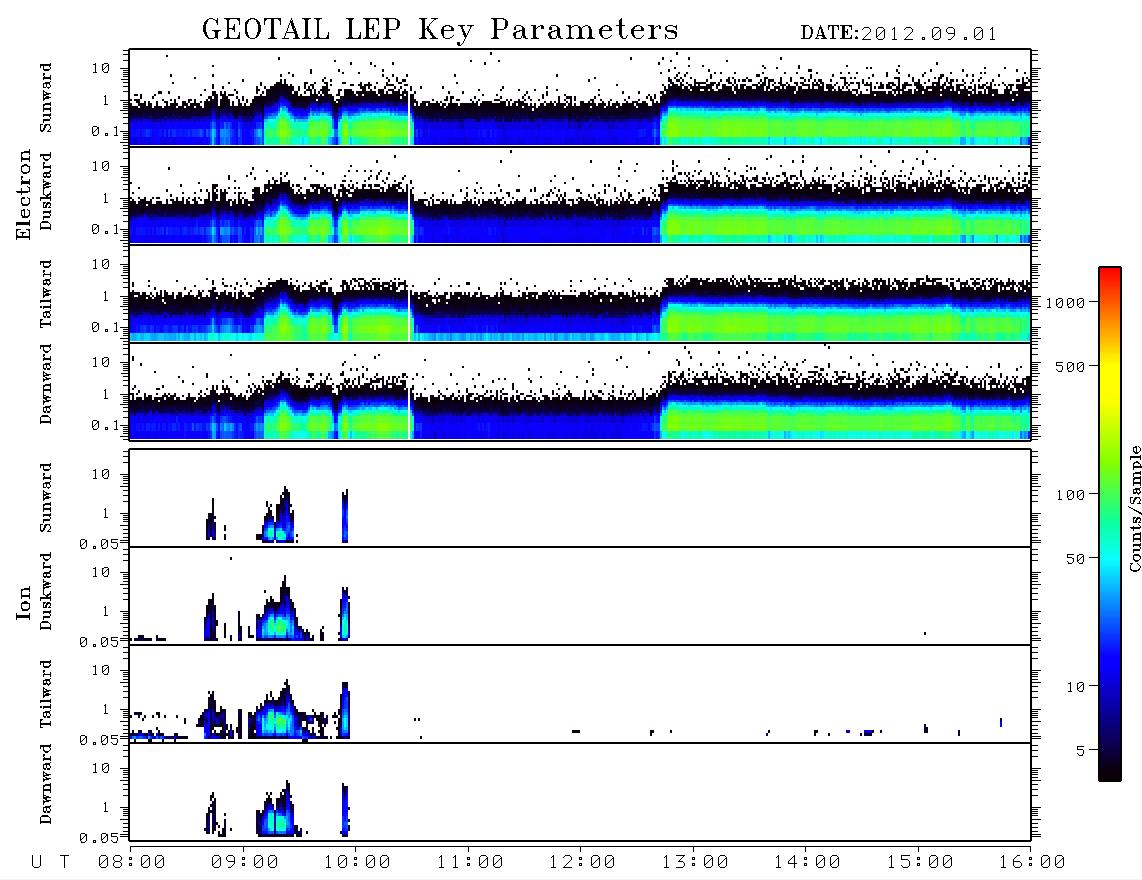This screenshot has width=1142, height=880.
Task: Click the 10:00 time axis label
Action: tap(357, 862)
